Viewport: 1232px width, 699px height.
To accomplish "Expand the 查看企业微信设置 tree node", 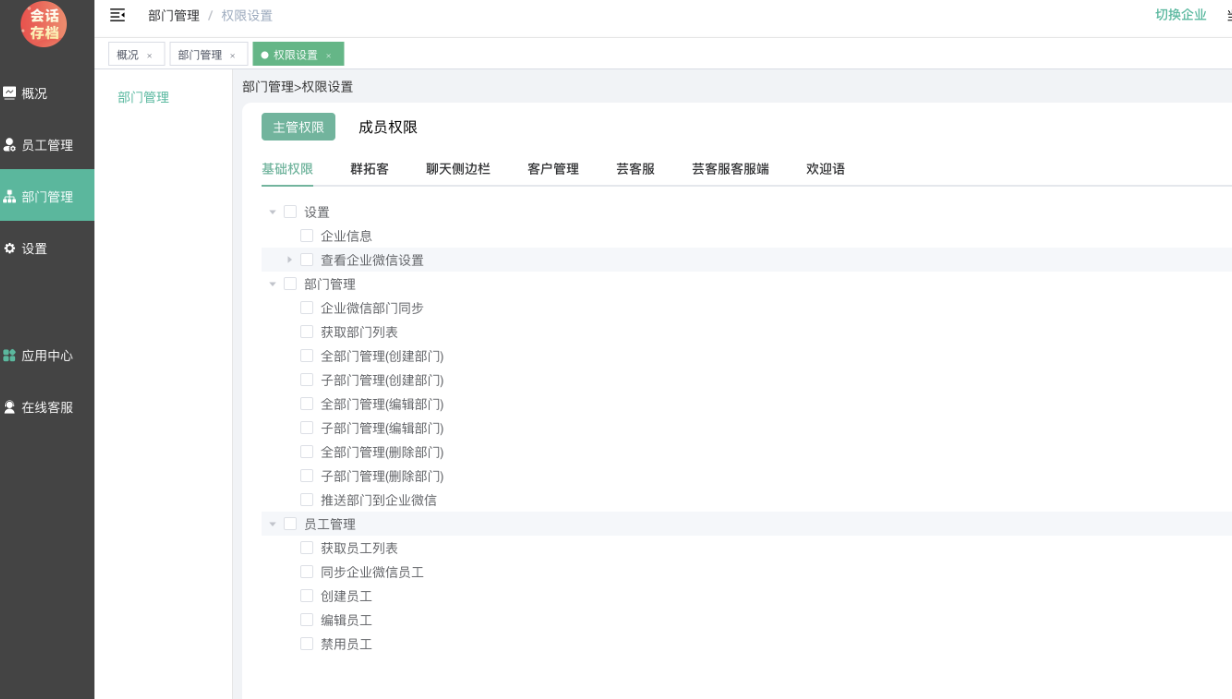I will click(x=289, y=260).
